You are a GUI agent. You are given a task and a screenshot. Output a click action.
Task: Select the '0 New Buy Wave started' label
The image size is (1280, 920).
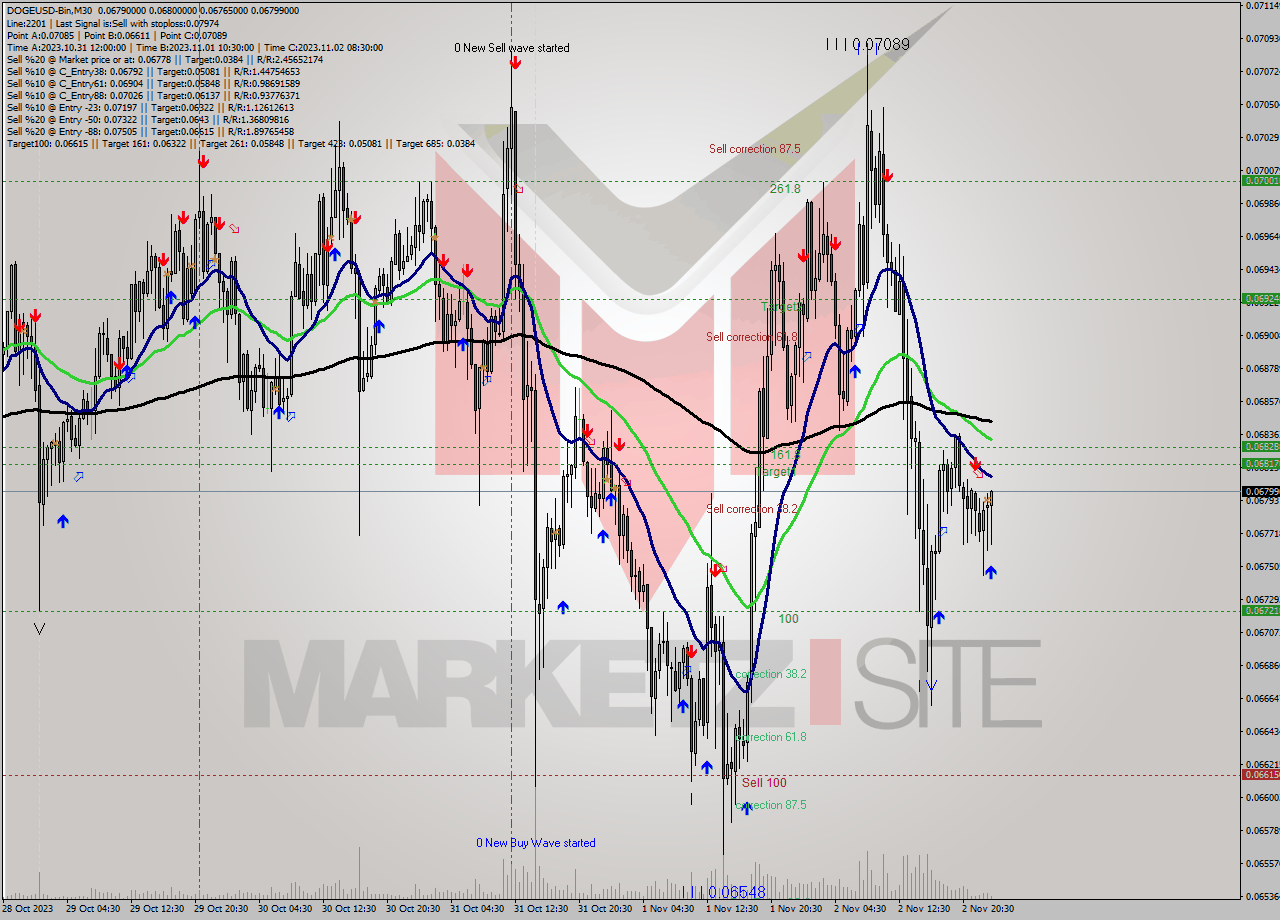(536, 843)
